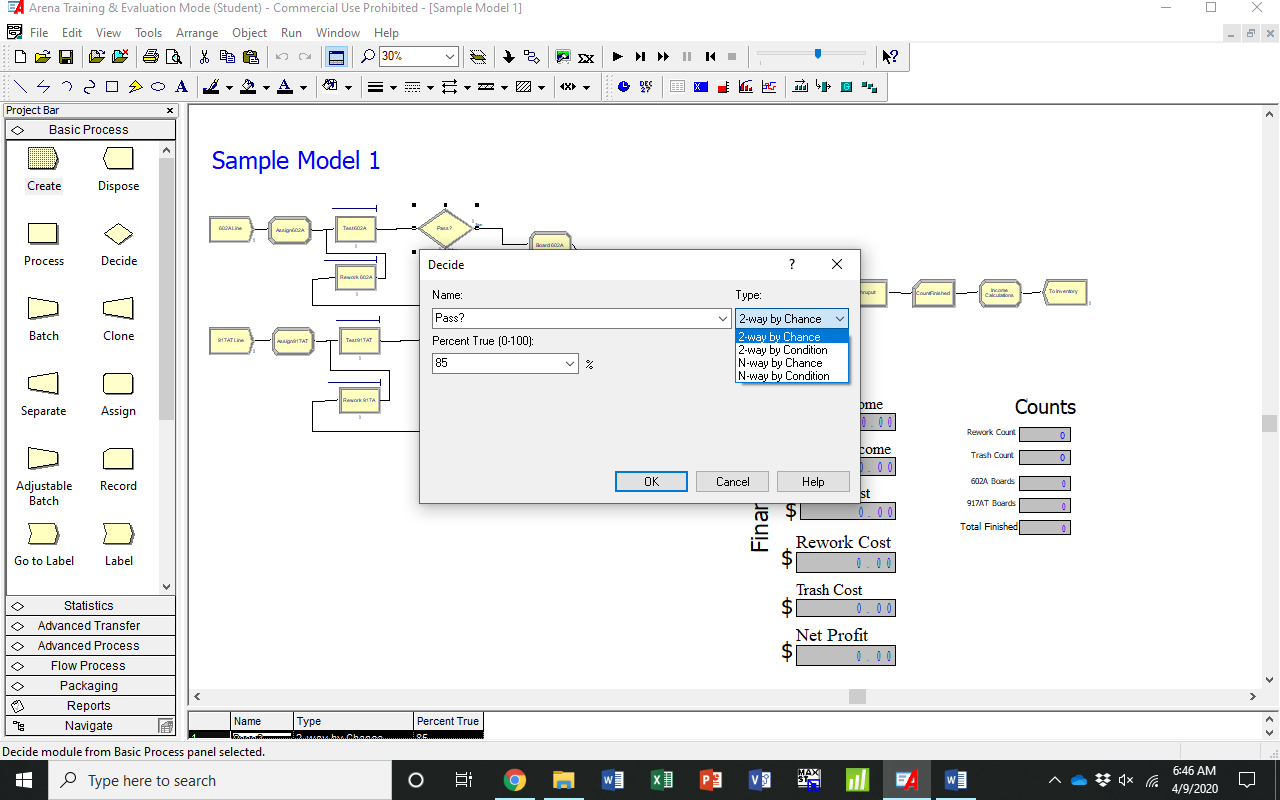1280x800 pixels.
Task: Click the New model file icon
Action: pos(21,57)
